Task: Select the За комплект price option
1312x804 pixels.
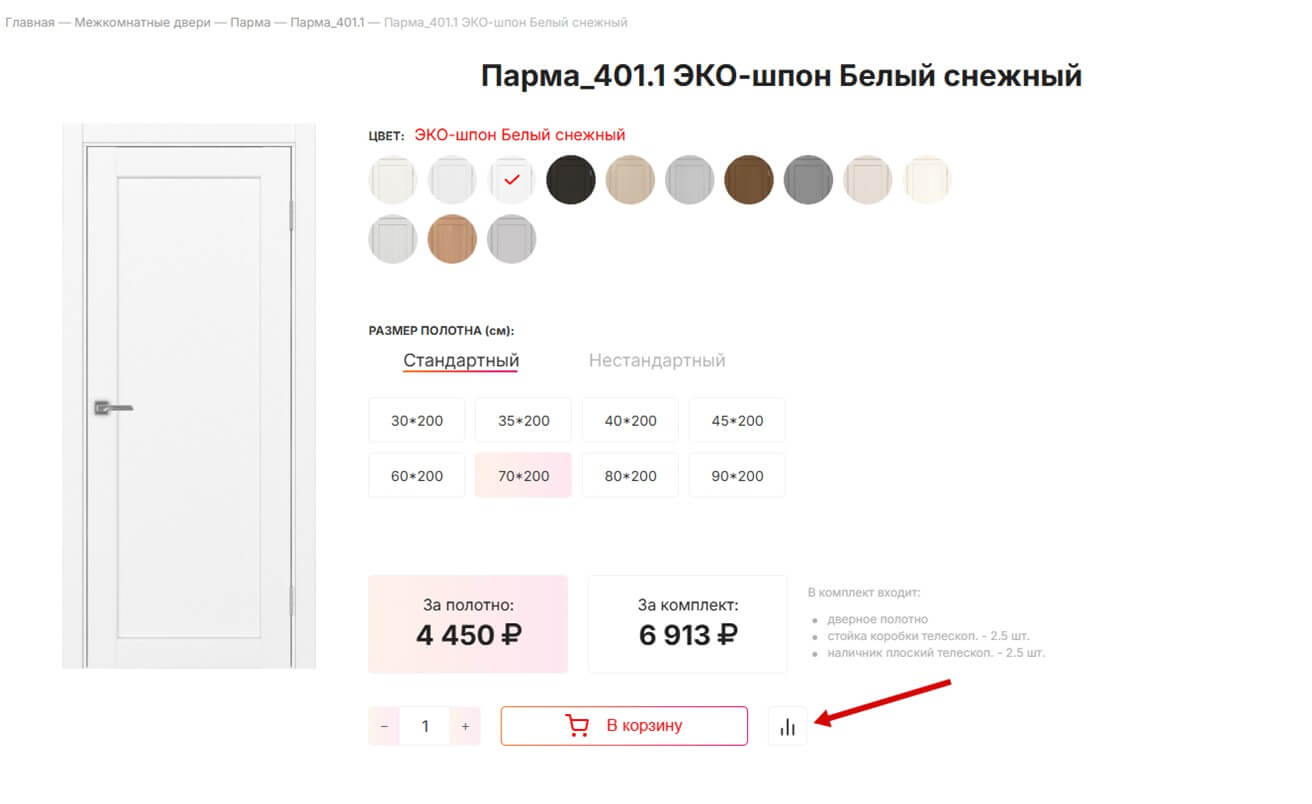Action: [688, 623]
